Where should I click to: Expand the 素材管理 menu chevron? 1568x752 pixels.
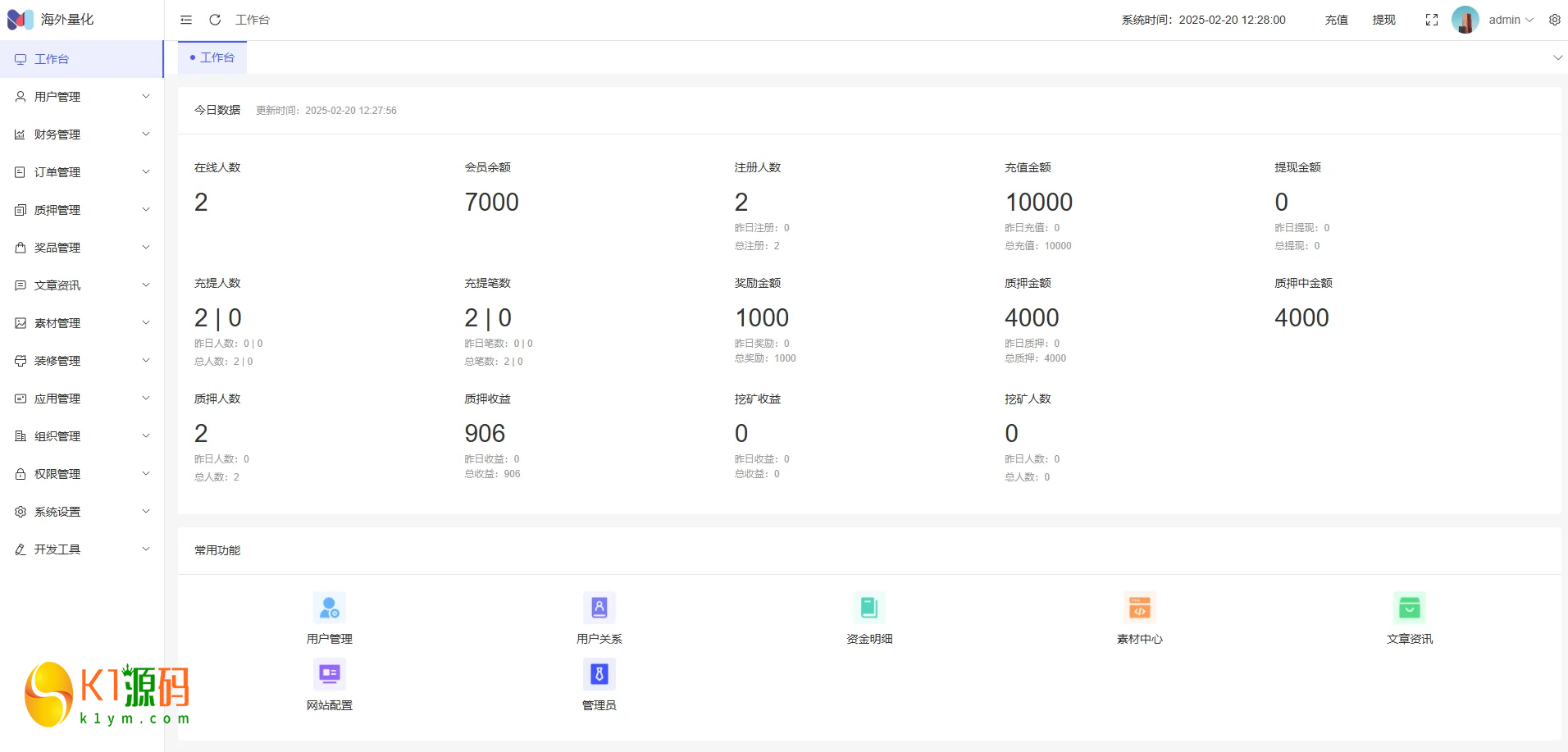click(146, 323)
